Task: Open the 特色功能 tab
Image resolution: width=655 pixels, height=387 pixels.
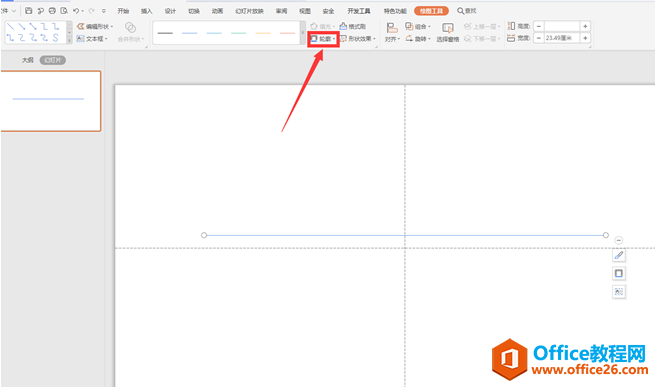Action: point(395,11)
